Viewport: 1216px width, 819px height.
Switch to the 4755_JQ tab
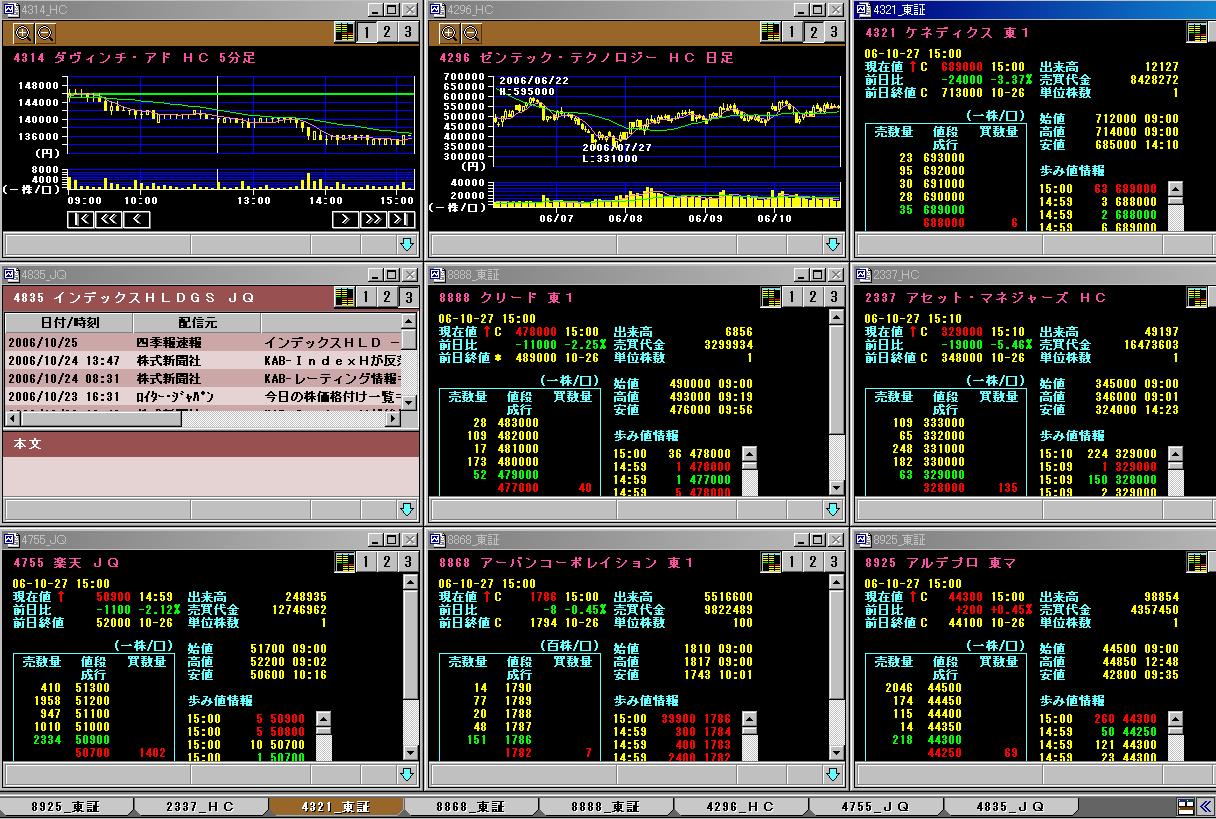click(875, 806)
